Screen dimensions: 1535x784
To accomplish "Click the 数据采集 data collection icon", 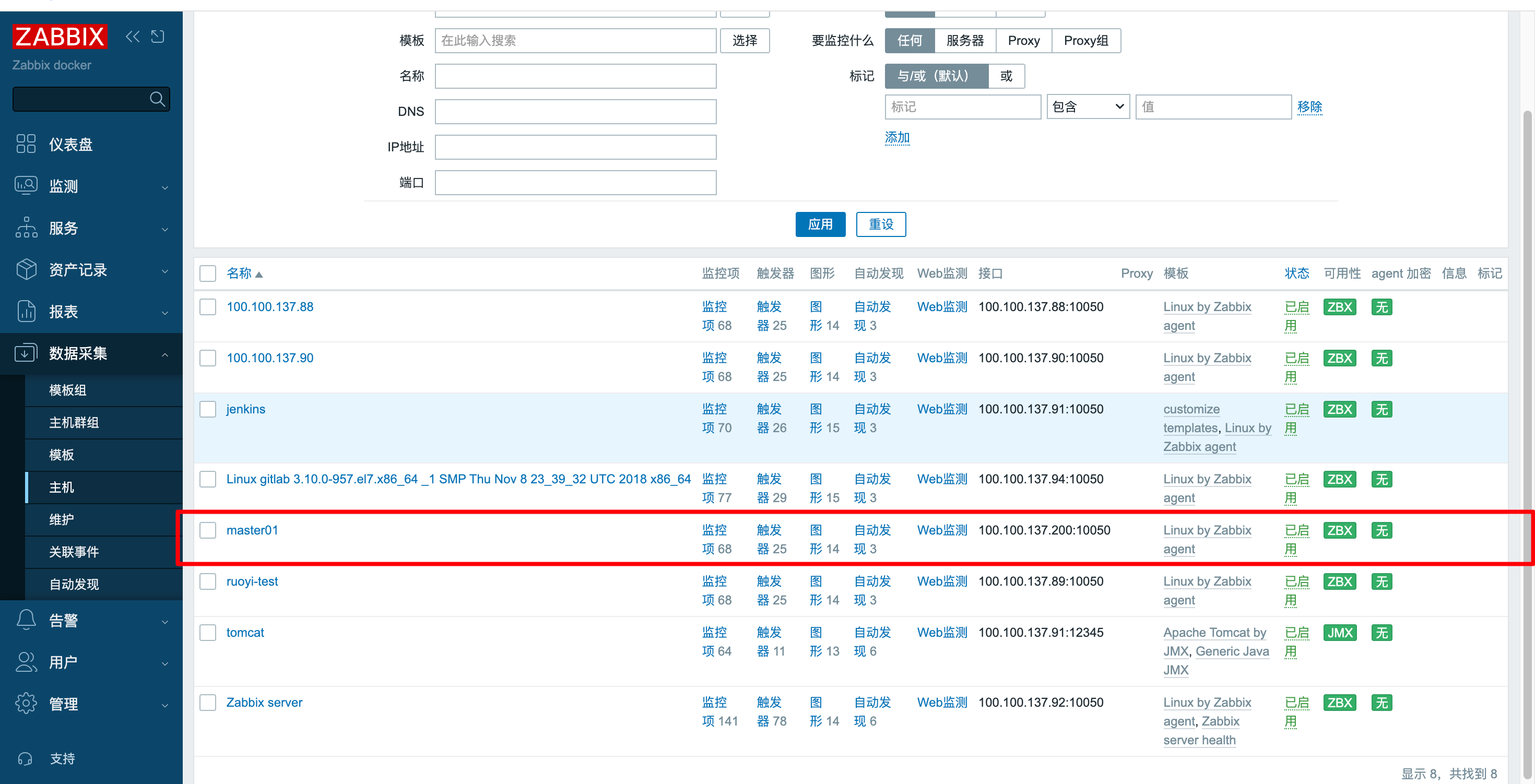I will point(26,353).
